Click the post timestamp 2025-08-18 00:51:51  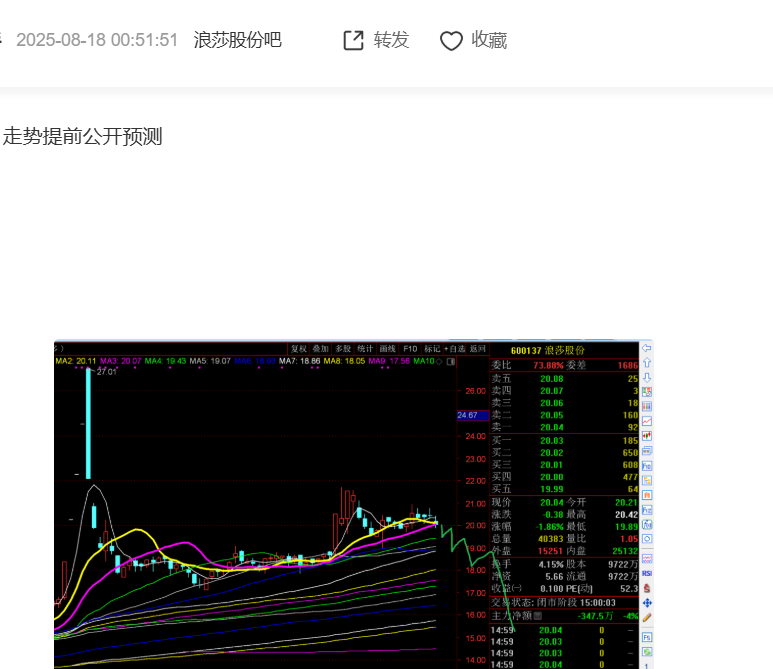tap(97, 40)
